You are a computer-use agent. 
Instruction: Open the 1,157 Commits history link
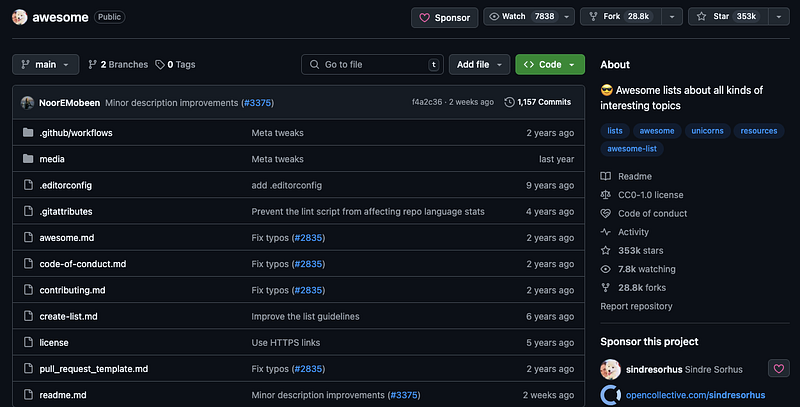(x=538, y=102)
